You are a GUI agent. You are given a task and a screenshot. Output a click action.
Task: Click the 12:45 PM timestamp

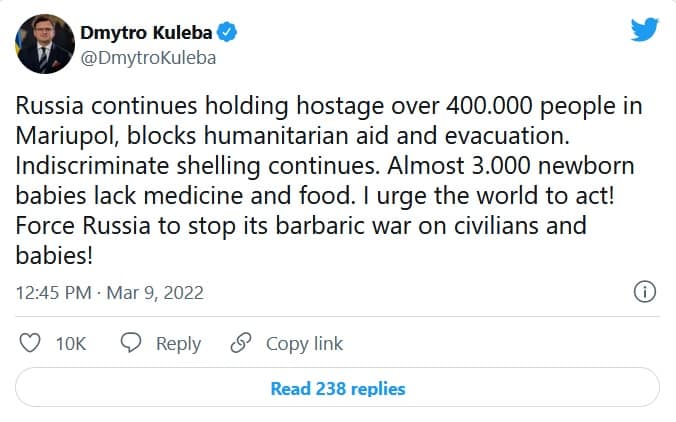pyautogui.click(x=54, y=293)
